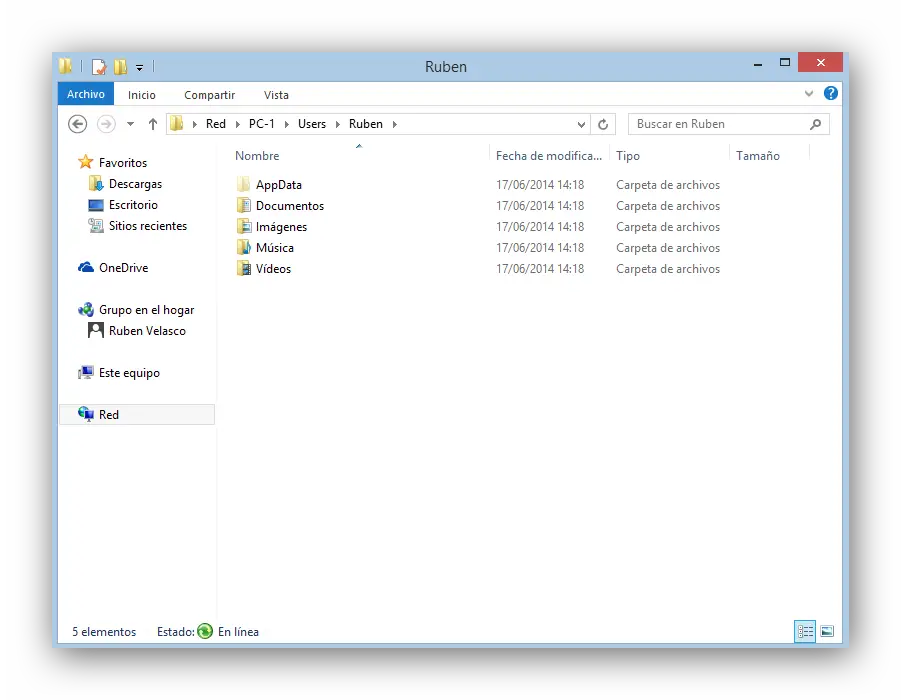Click the Documentos folder name text

point(290,206)
